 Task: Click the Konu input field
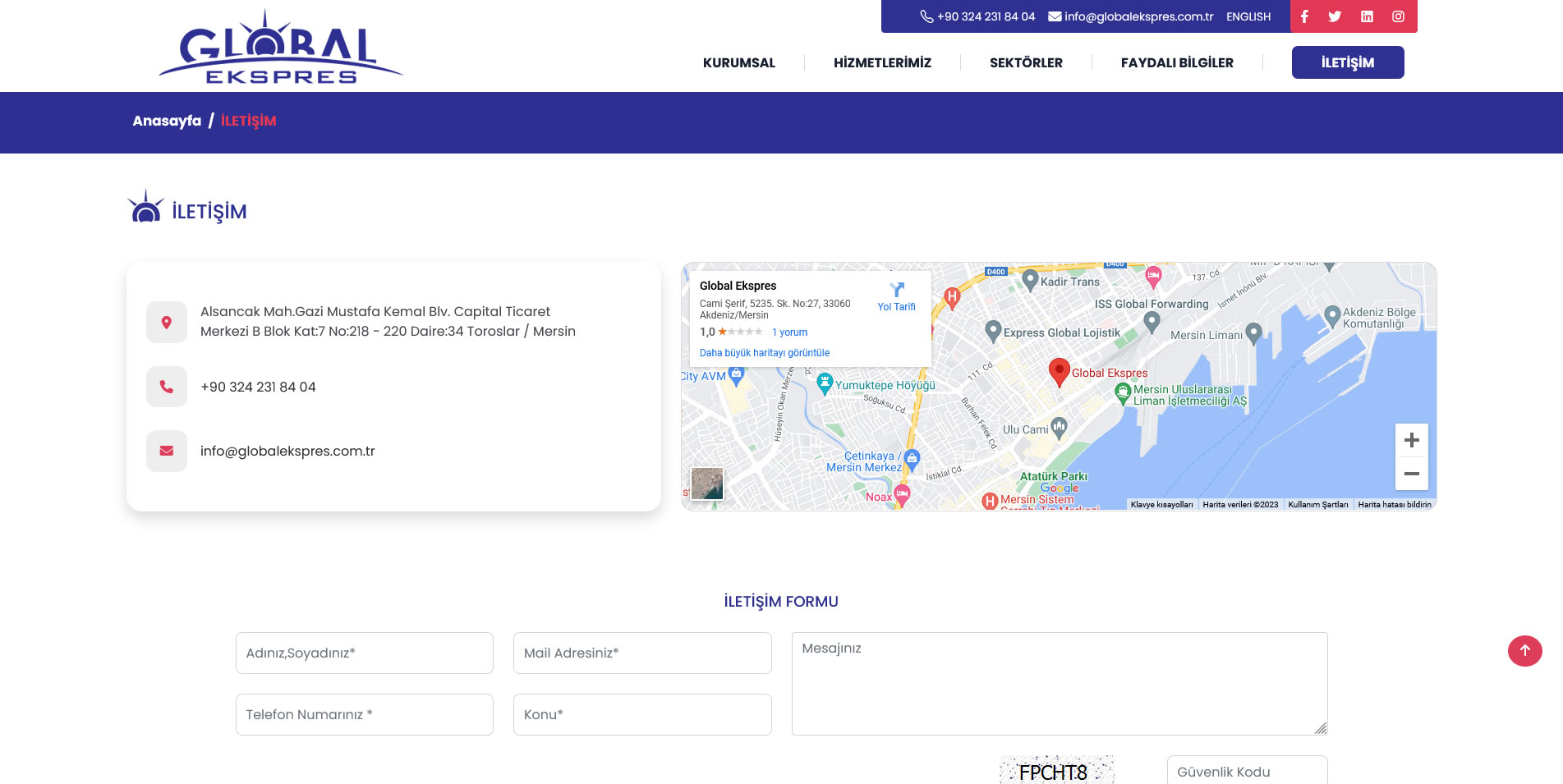pos(642,714)
